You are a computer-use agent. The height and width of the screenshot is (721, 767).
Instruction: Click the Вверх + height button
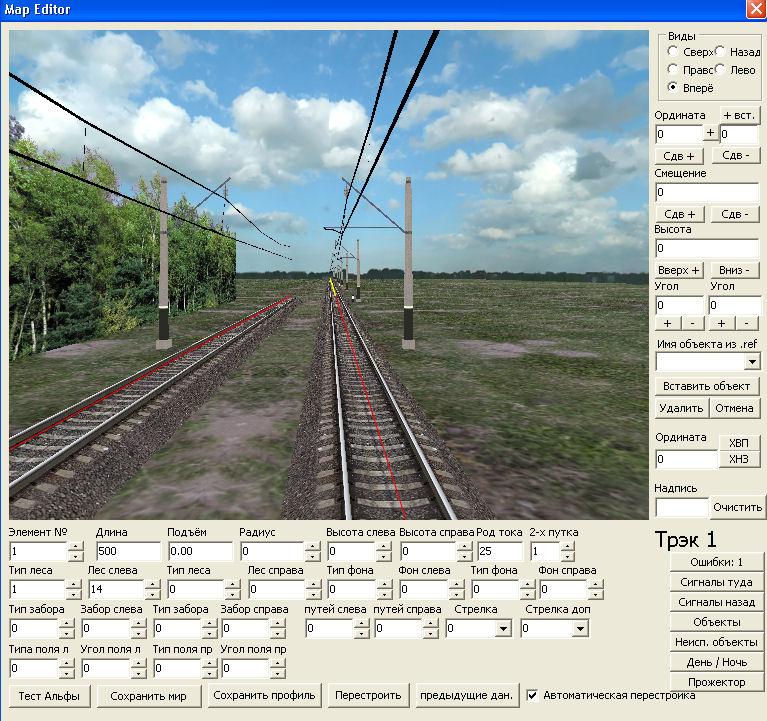click(680, 270)
